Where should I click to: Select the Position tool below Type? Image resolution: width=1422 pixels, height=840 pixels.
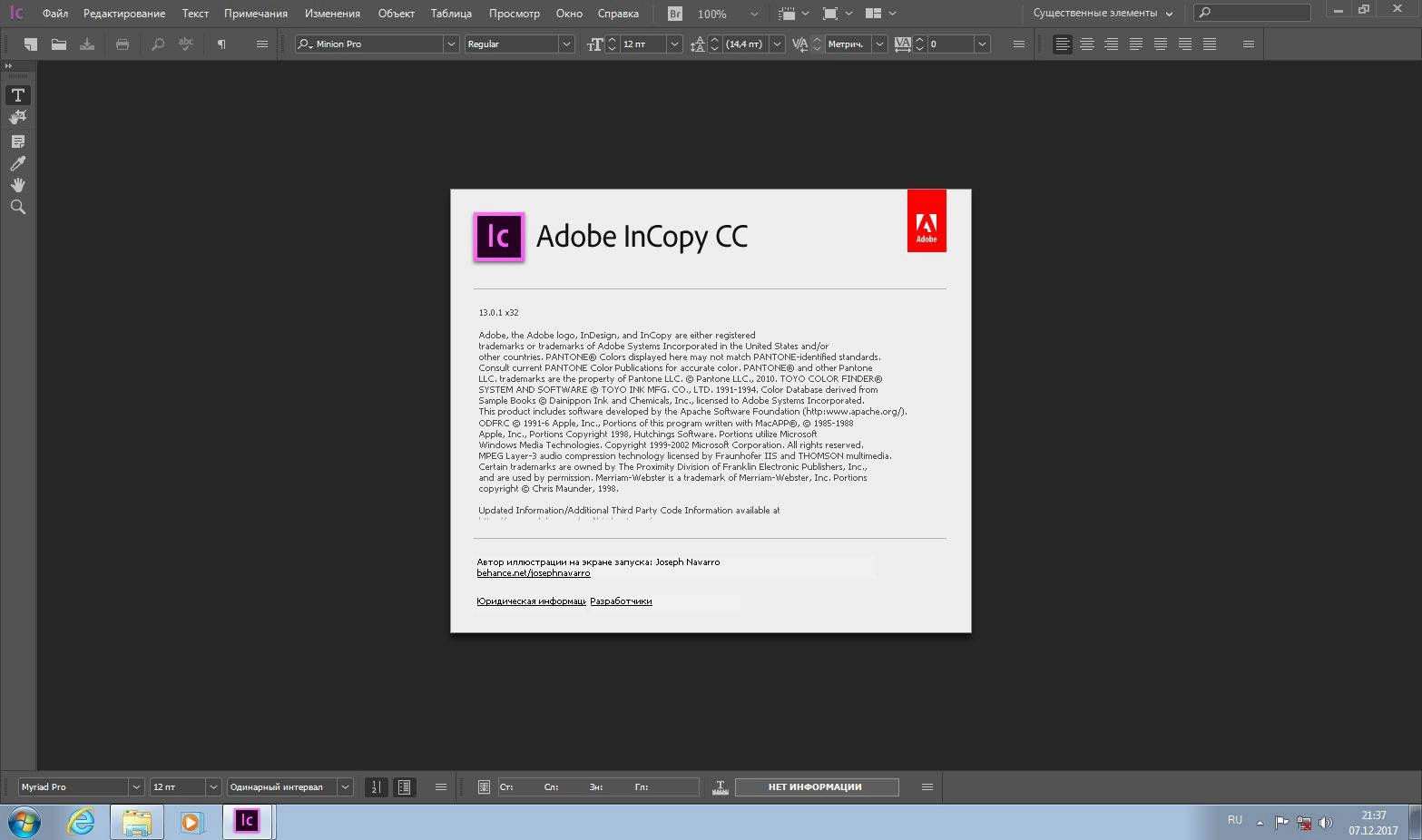(17, 118)
